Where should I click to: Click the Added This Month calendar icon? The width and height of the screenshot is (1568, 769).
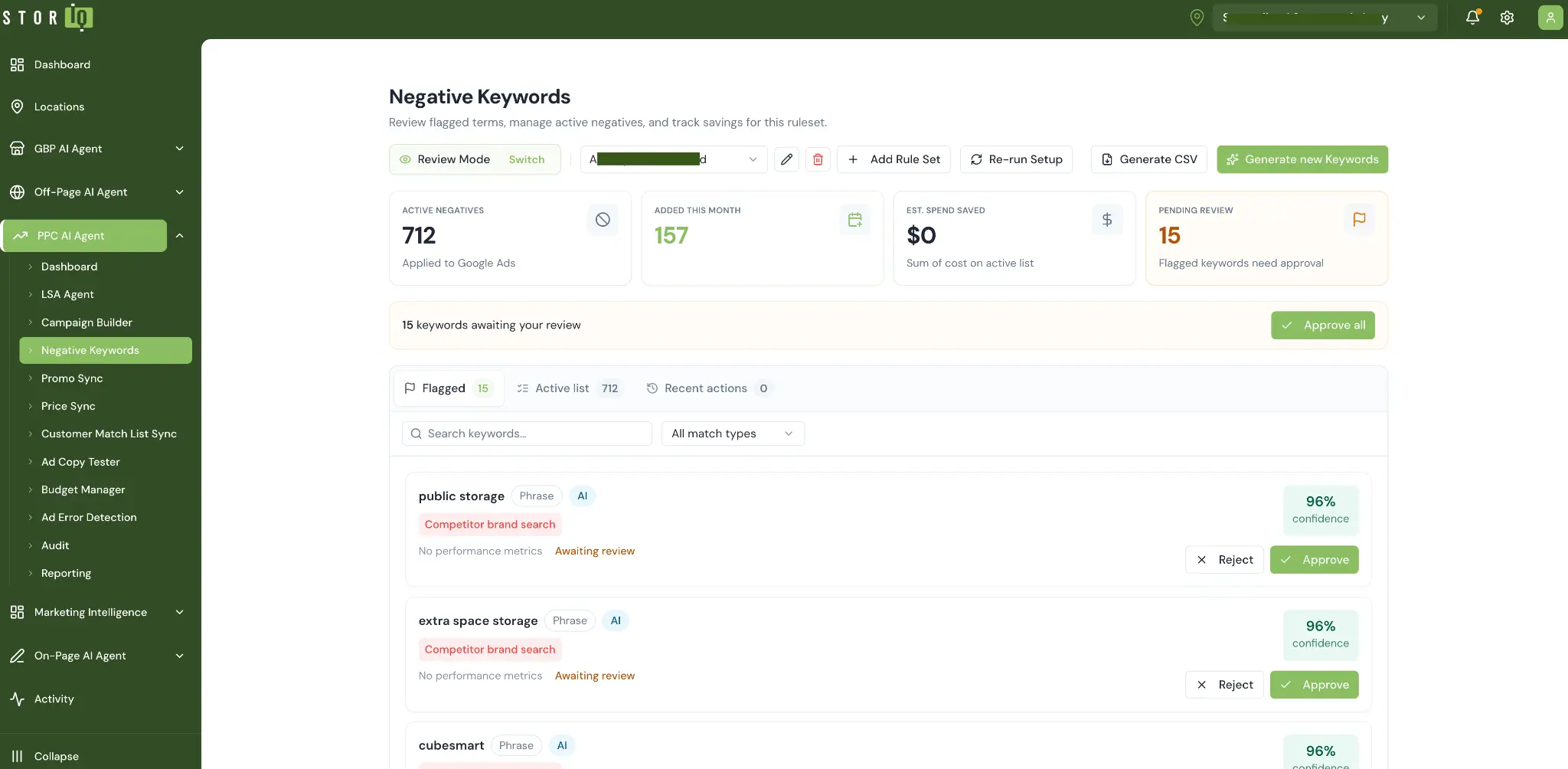tap(855, 220)
